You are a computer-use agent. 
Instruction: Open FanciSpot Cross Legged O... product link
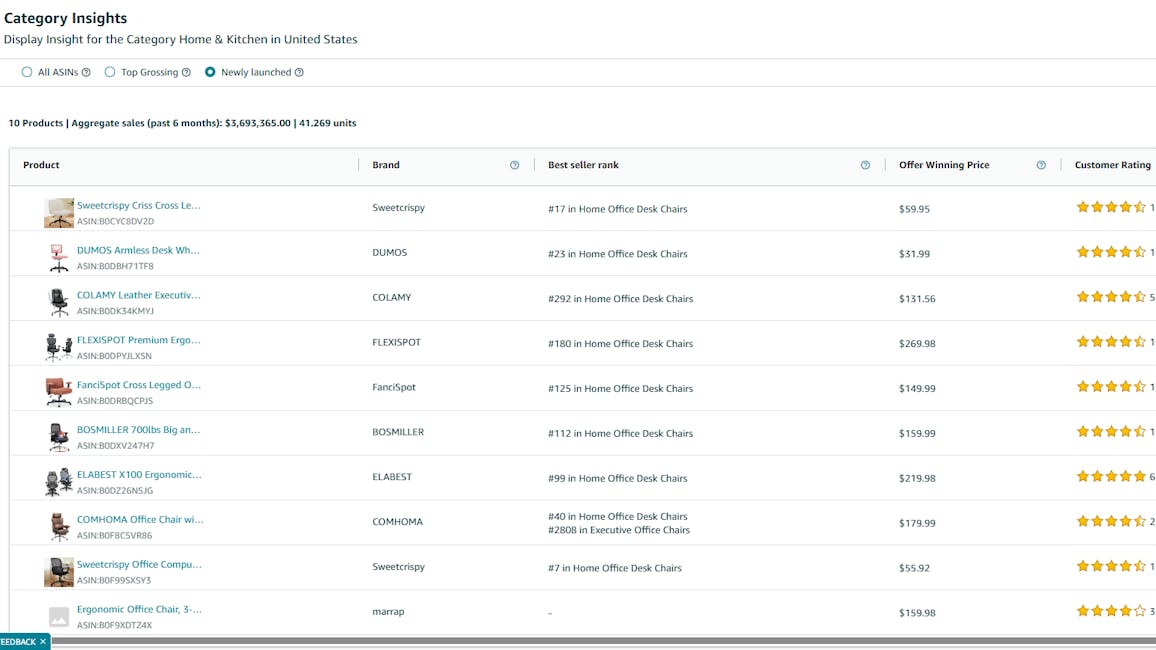(139, 385)
